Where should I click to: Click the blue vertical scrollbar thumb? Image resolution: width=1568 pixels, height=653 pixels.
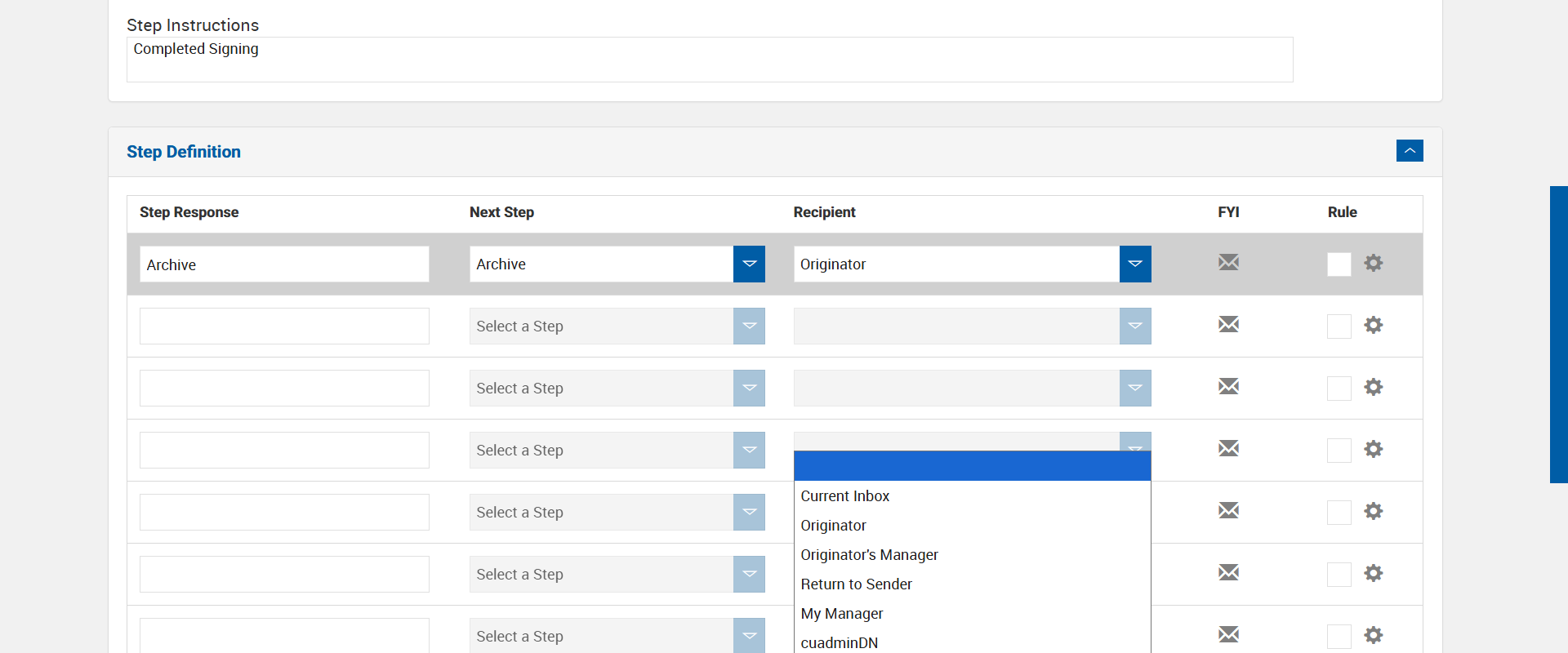click(1558, 335)
